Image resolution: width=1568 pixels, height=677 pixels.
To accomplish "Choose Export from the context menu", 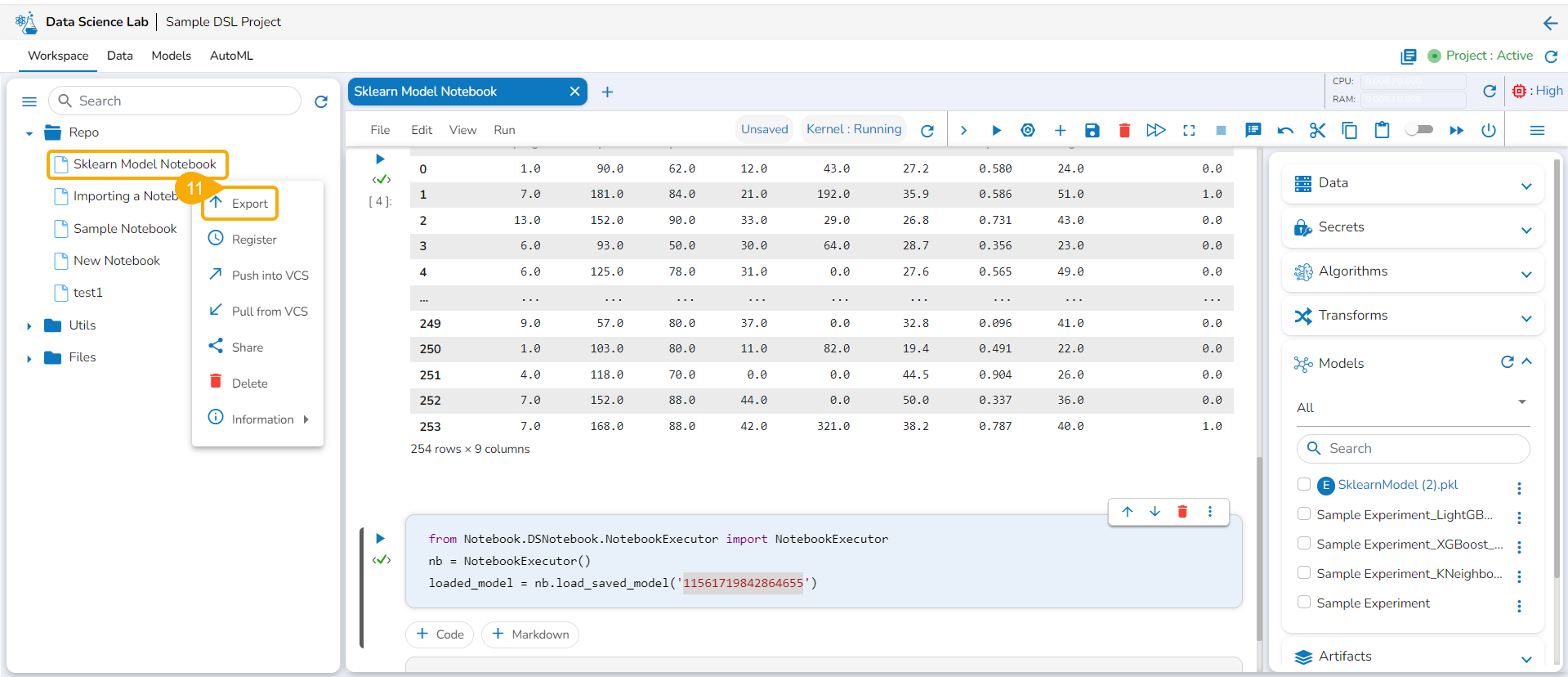I will (249, 204).
